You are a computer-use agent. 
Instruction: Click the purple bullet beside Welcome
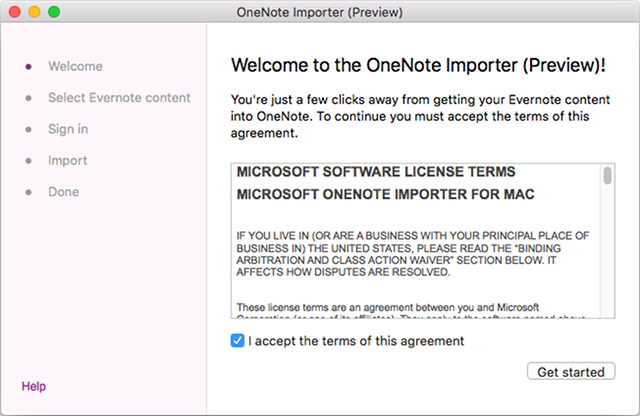[28, 67]
